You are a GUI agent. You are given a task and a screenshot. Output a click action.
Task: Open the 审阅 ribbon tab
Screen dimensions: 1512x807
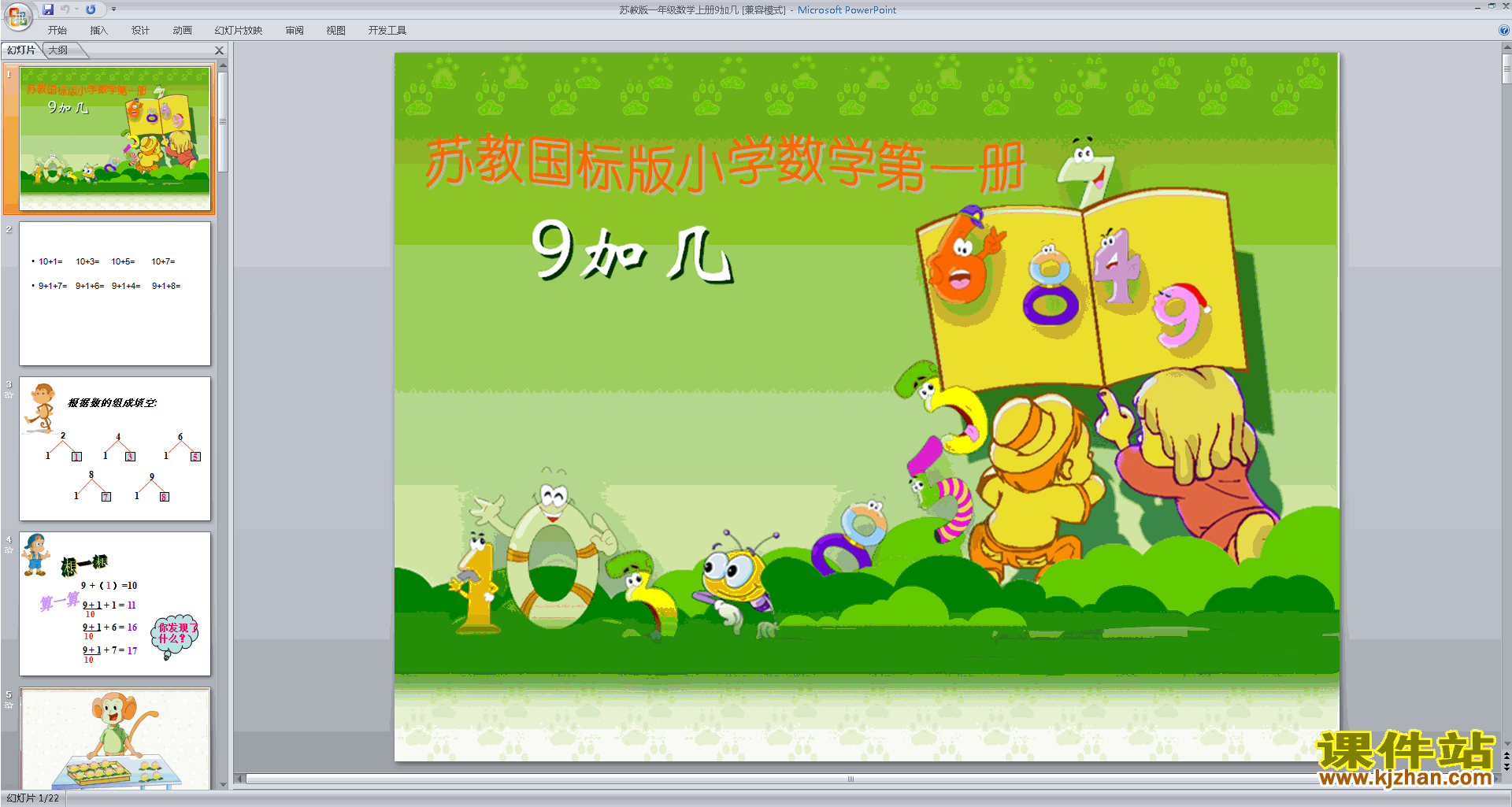295,31
